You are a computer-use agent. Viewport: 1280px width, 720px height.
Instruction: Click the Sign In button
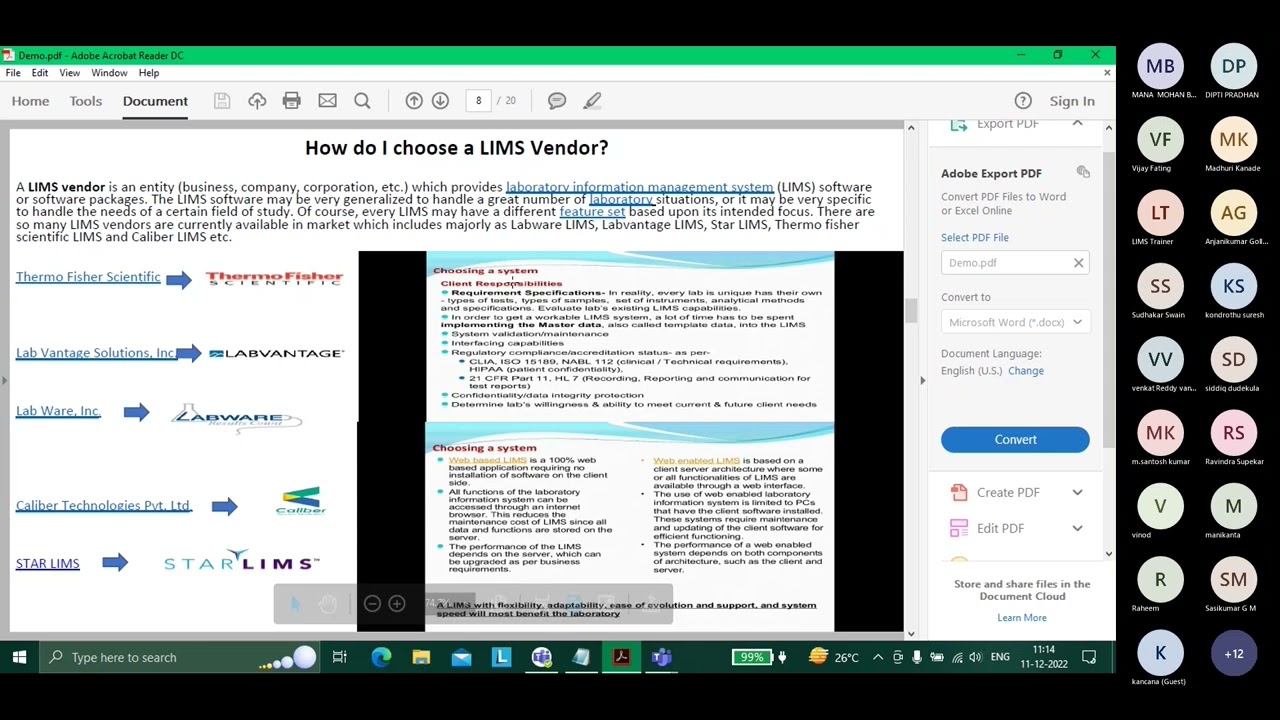coord(1072,101)
